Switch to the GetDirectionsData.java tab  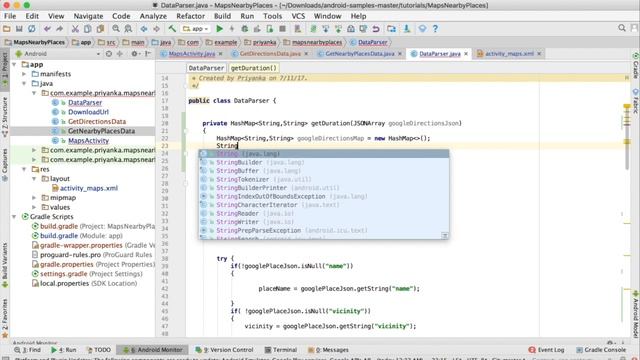[270, 53]
